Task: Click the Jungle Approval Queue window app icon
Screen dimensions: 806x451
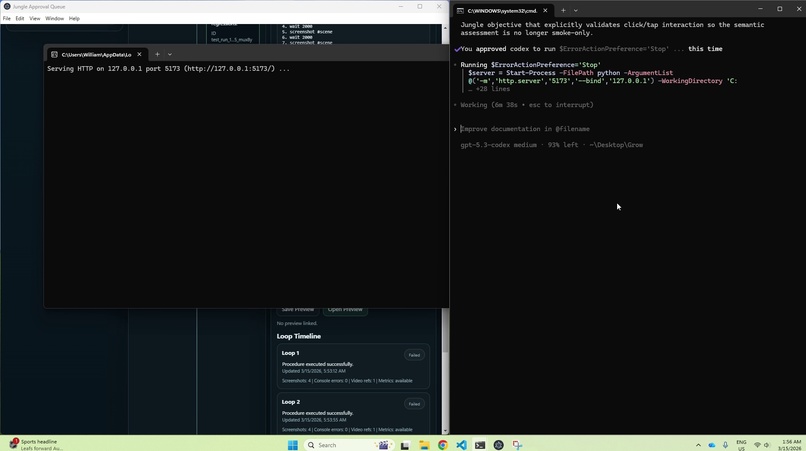Action: pyautogui.click(x=7, y=7)
